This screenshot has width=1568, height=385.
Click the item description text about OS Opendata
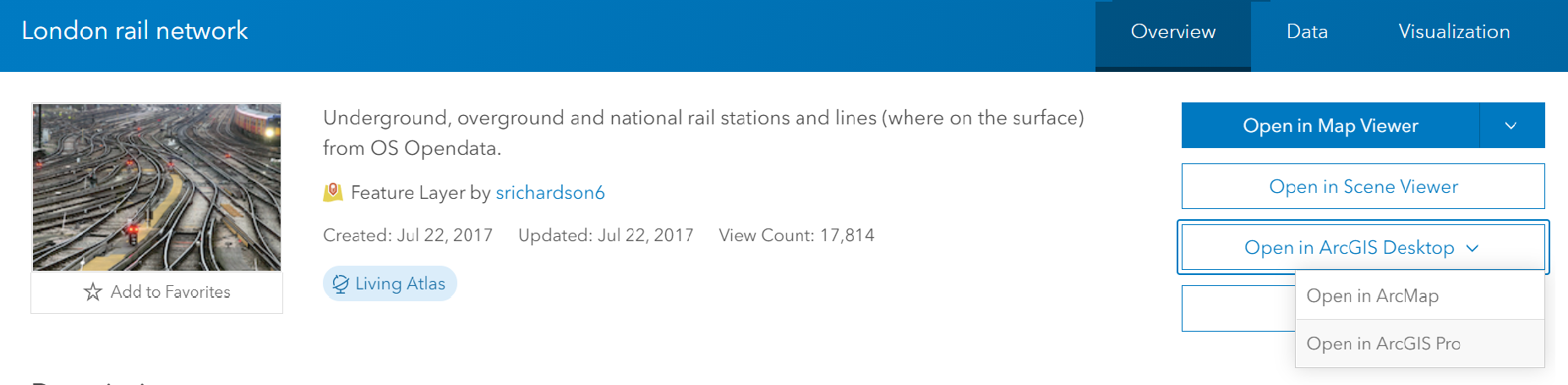pos(702,132)
